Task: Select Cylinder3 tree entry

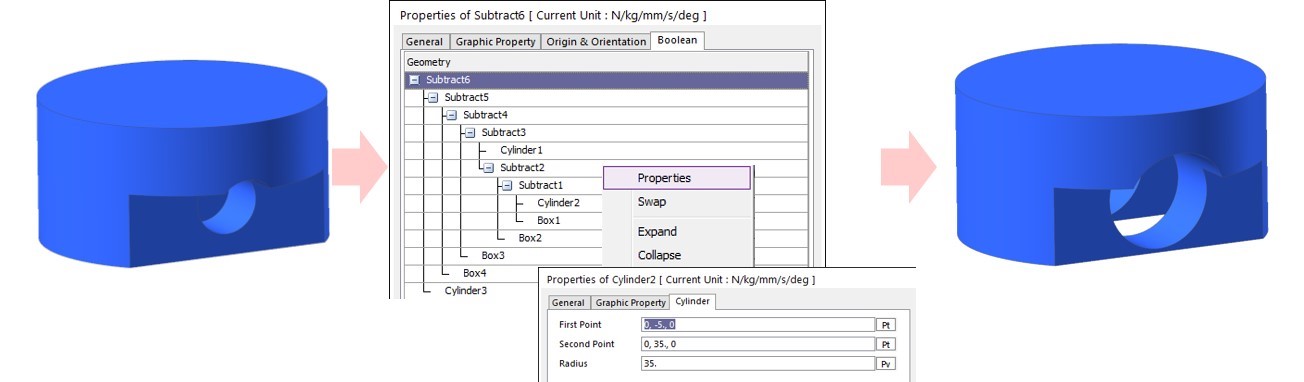Action: 466,291
